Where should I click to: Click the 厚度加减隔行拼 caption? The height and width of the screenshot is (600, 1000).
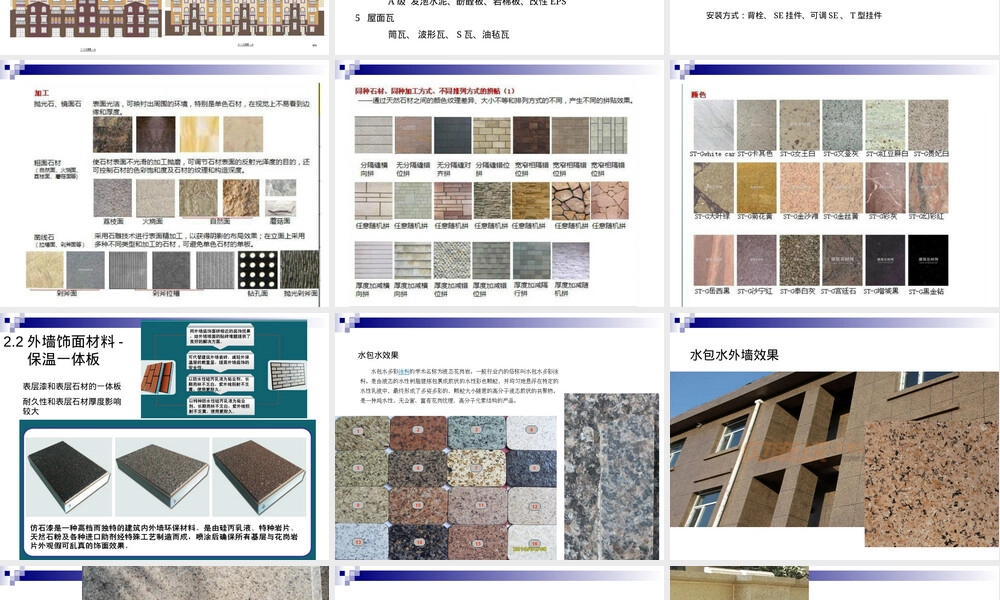pos(531,289)
